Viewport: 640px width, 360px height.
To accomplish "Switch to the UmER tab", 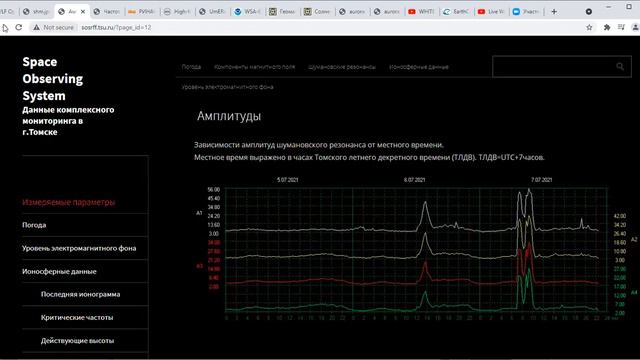I will pos(212,11).
